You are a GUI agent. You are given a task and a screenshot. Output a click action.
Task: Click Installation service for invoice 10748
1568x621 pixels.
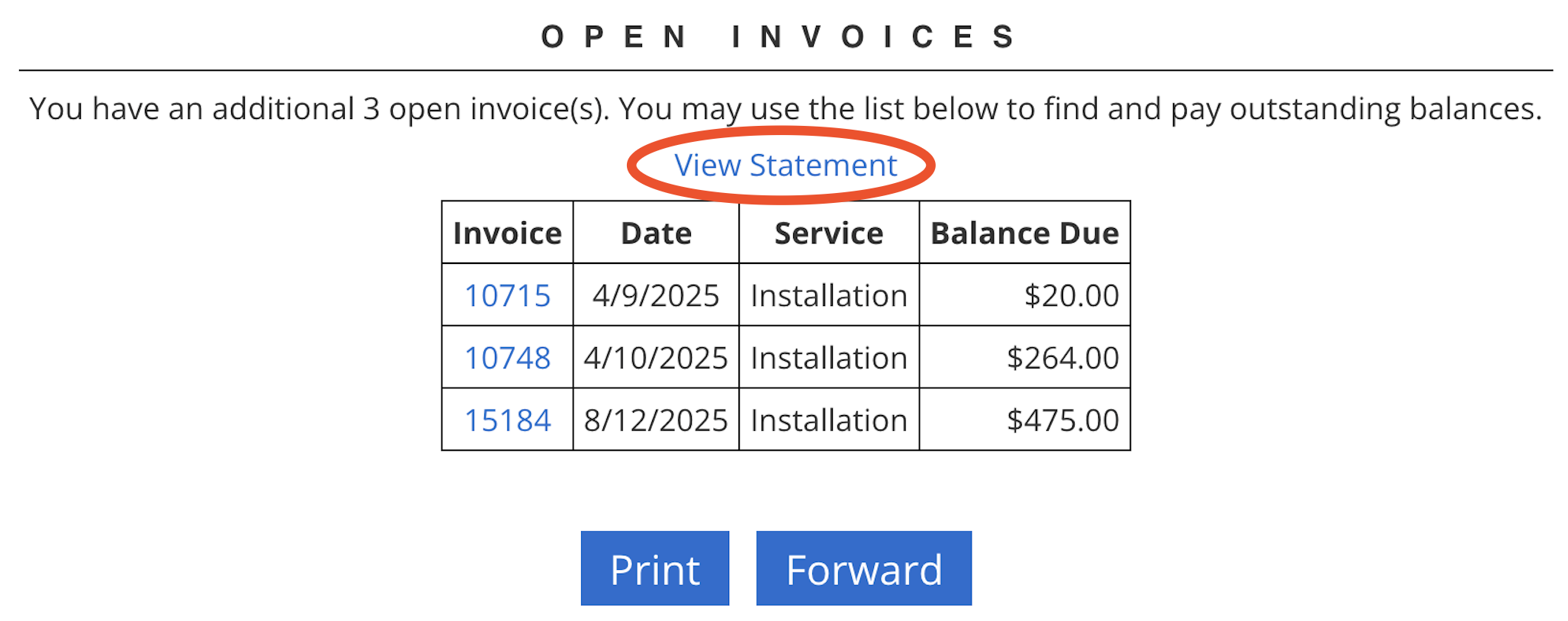tap(828, 359)
